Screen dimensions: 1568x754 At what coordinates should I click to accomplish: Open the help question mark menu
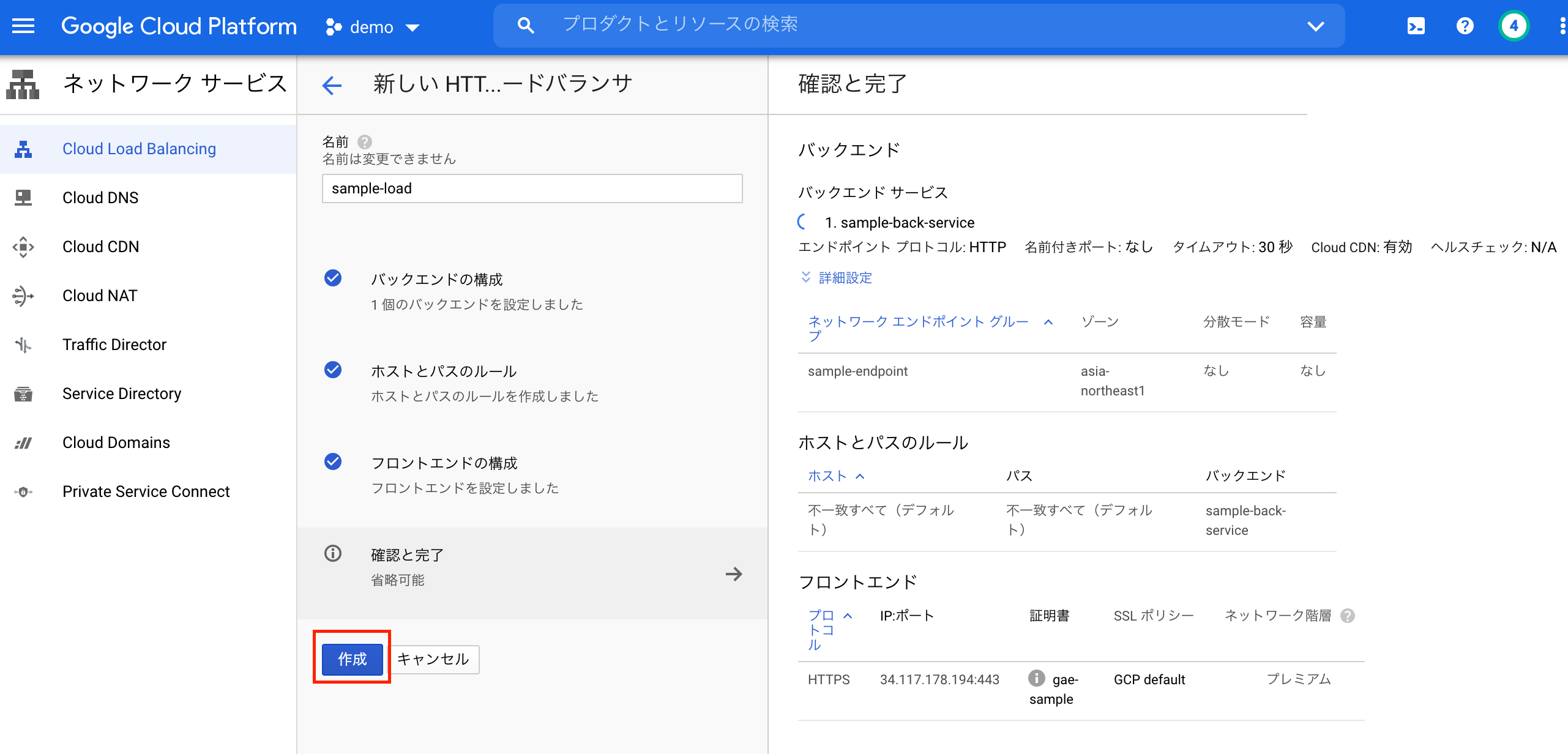pos(1465,26)
